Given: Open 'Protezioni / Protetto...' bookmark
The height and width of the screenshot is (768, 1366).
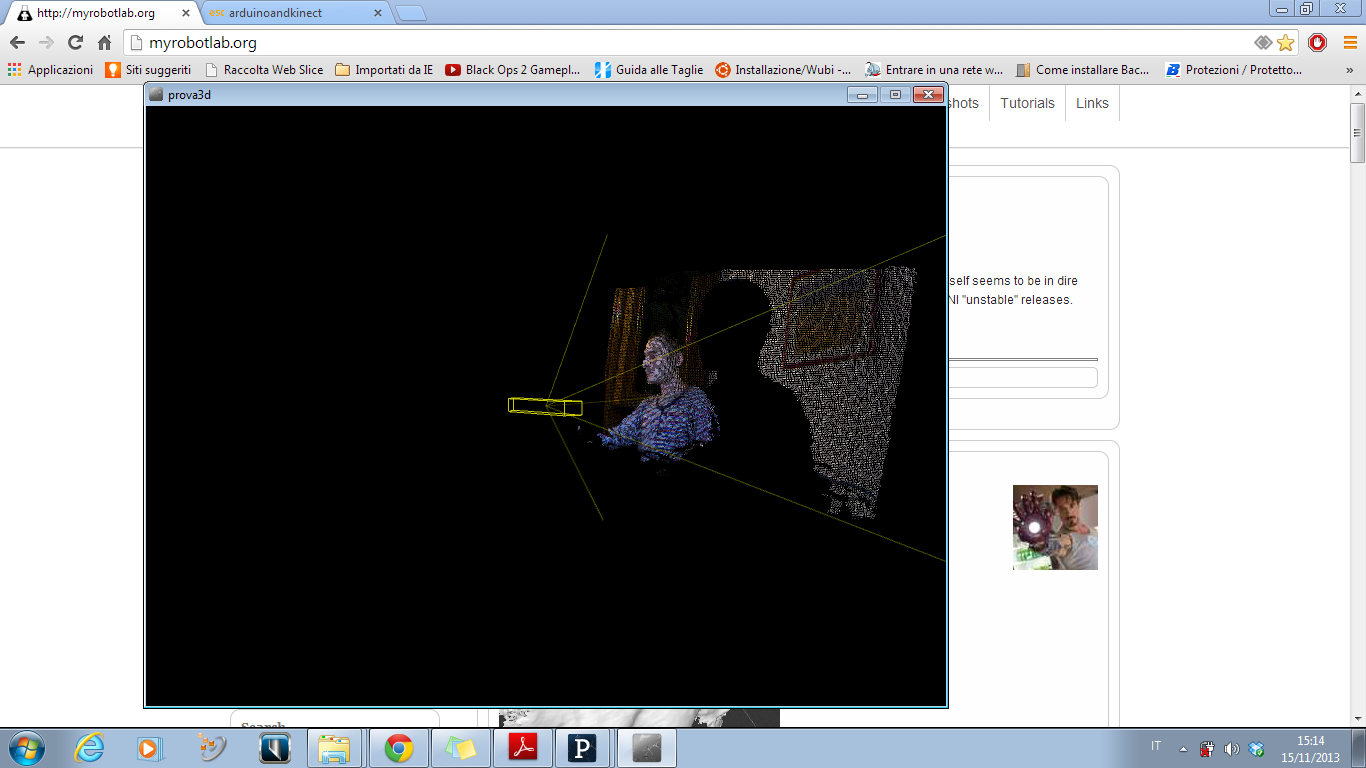Looking at the screenshot, I should pos(1234,70).
